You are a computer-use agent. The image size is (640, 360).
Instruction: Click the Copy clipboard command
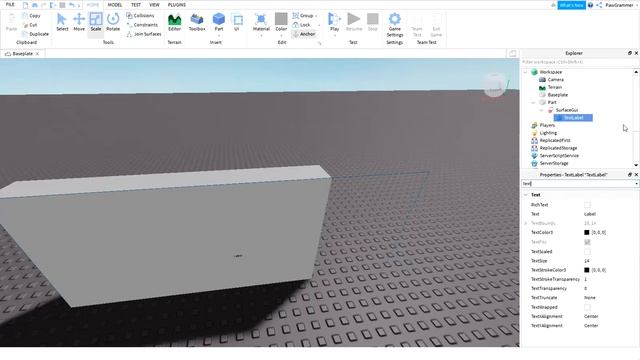click(x=31, y=16)
